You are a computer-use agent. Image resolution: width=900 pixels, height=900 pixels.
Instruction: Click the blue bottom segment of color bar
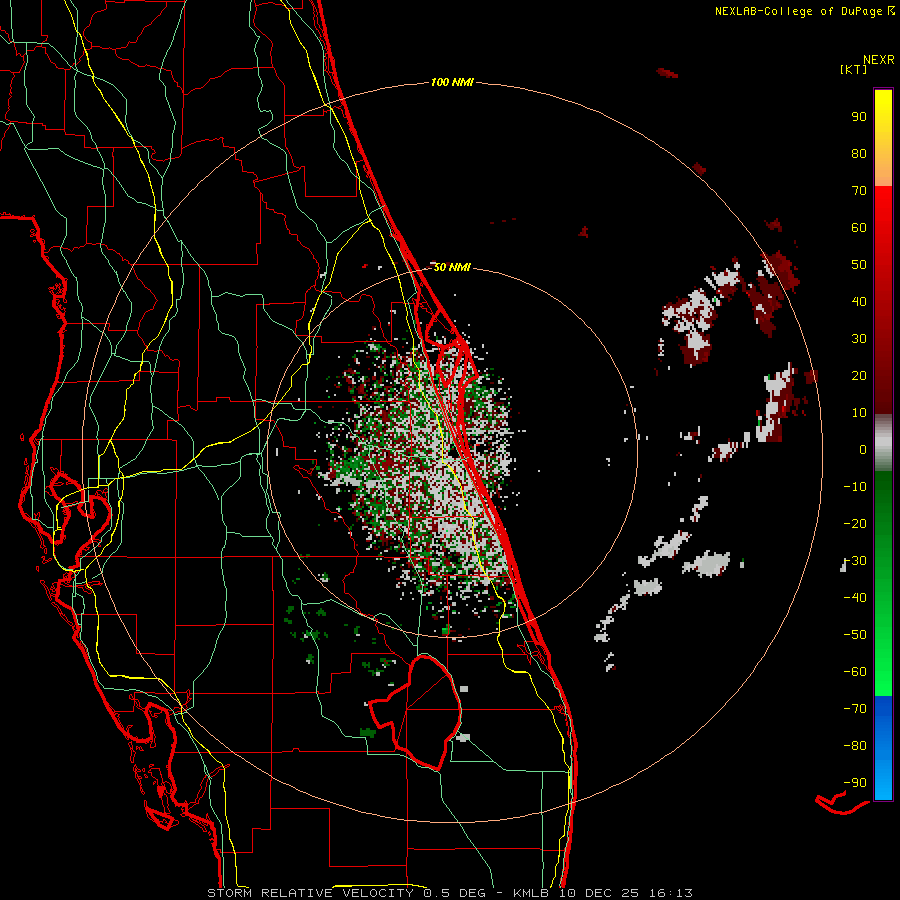(x=883, y=748)
